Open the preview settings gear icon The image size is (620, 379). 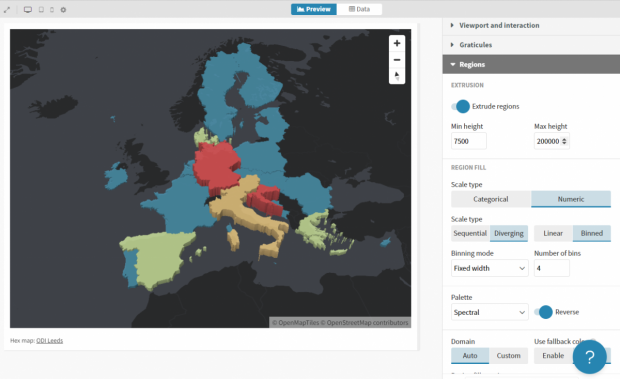point(63,10)
